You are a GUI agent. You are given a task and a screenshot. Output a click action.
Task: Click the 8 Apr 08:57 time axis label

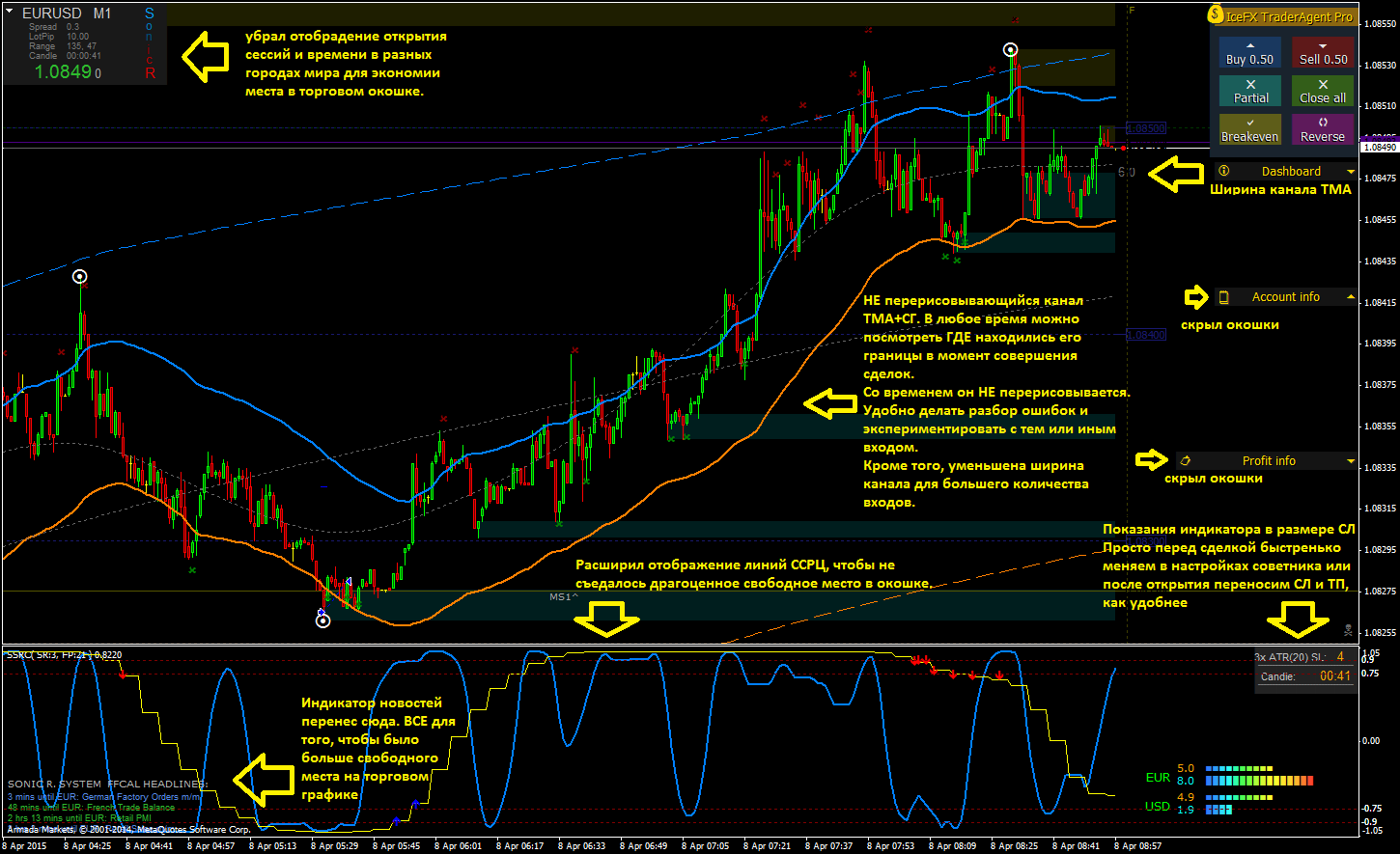(1138, 846)
